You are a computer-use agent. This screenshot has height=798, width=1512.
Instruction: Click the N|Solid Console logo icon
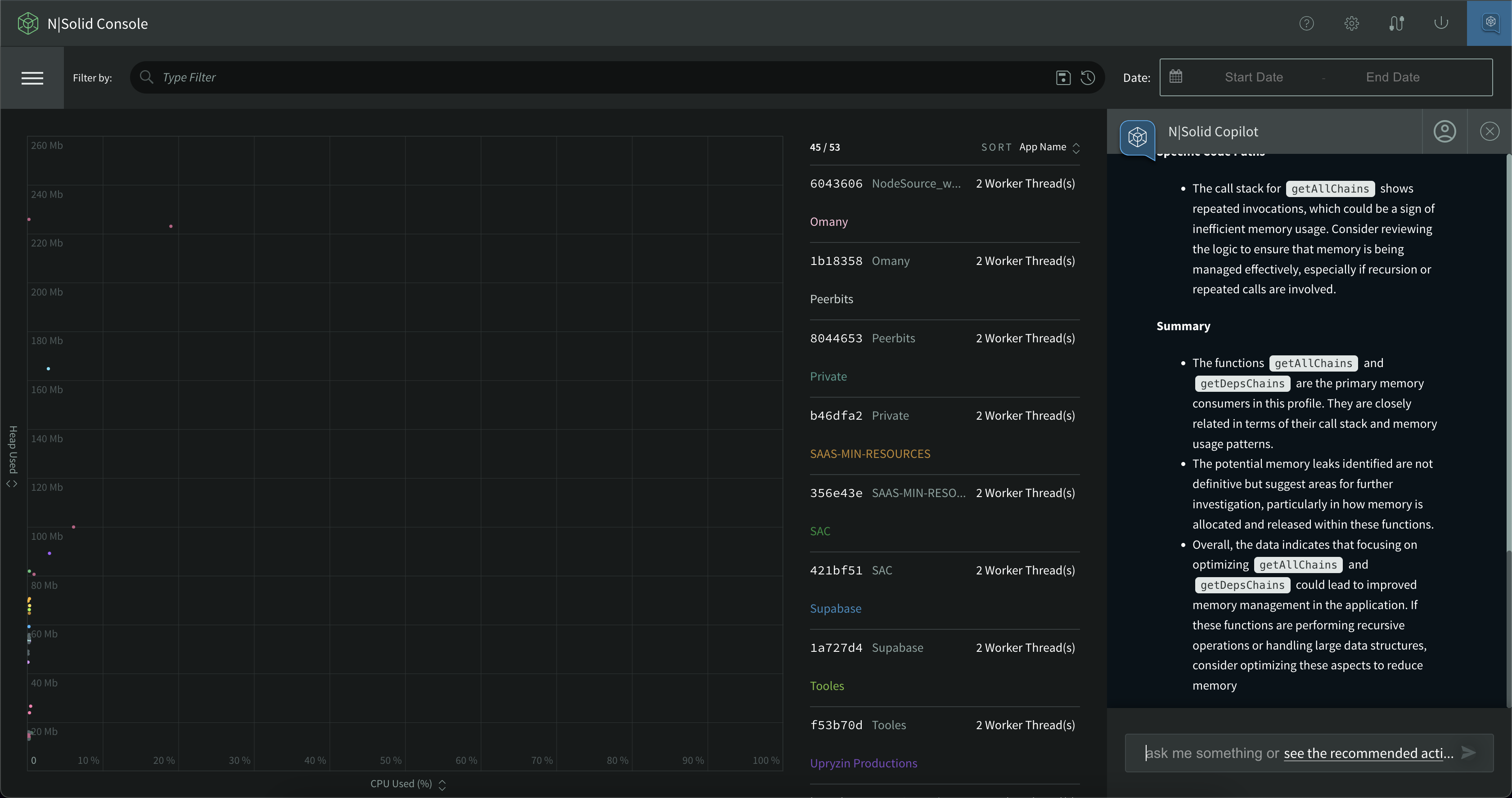pos(27,23)
